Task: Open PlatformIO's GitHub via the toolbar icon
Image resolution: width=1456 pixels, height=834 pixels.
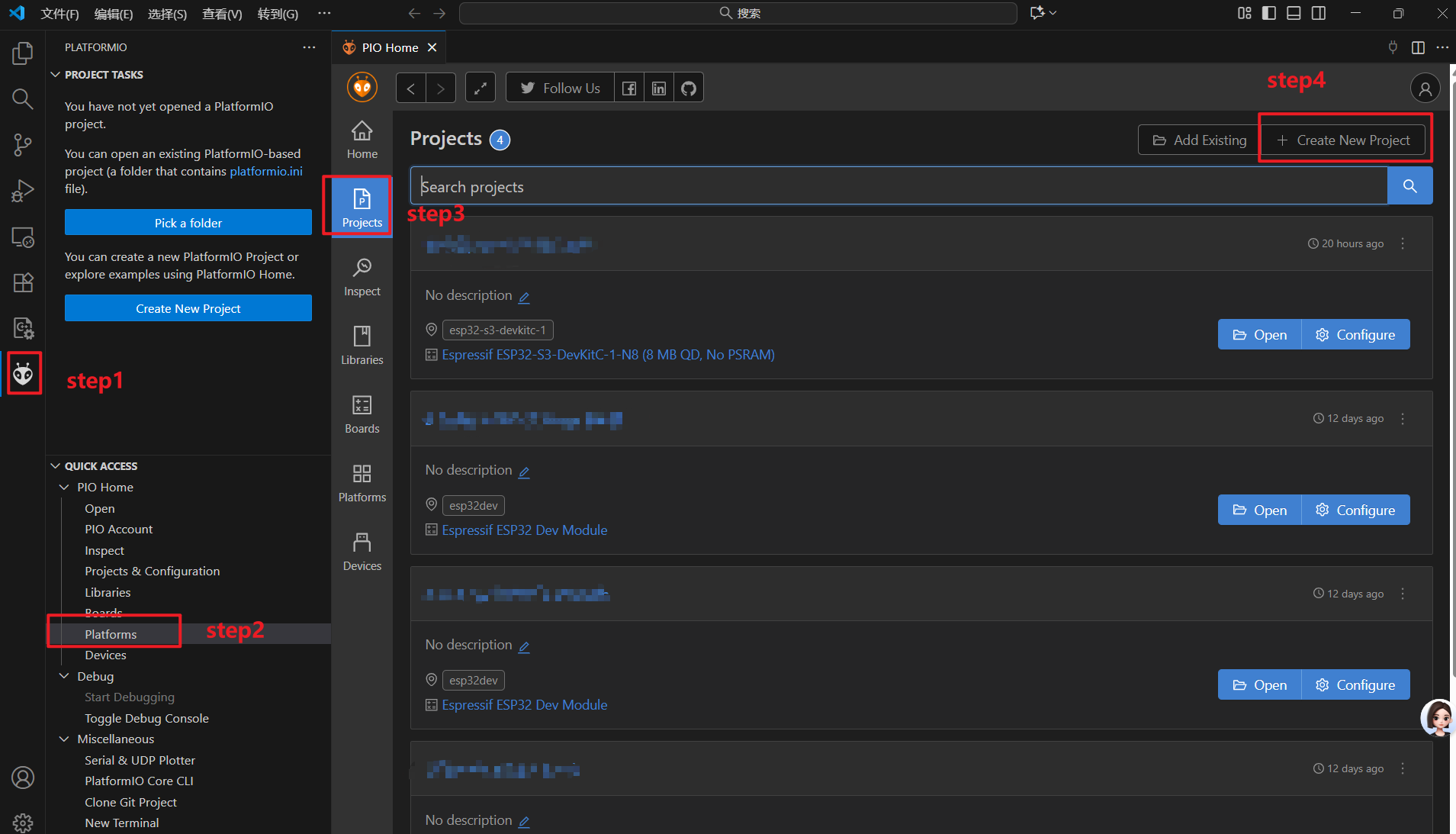Action: point(689,87)
